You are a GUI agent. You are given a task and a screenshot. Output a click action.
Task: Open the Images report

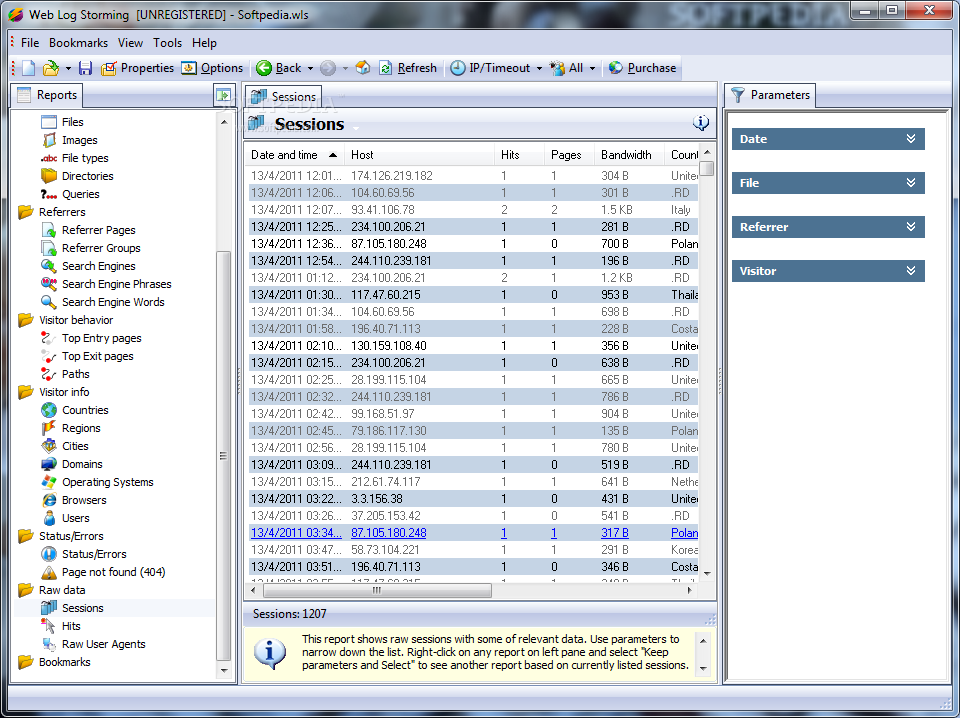pyautogui.click(x=69, y=140)
